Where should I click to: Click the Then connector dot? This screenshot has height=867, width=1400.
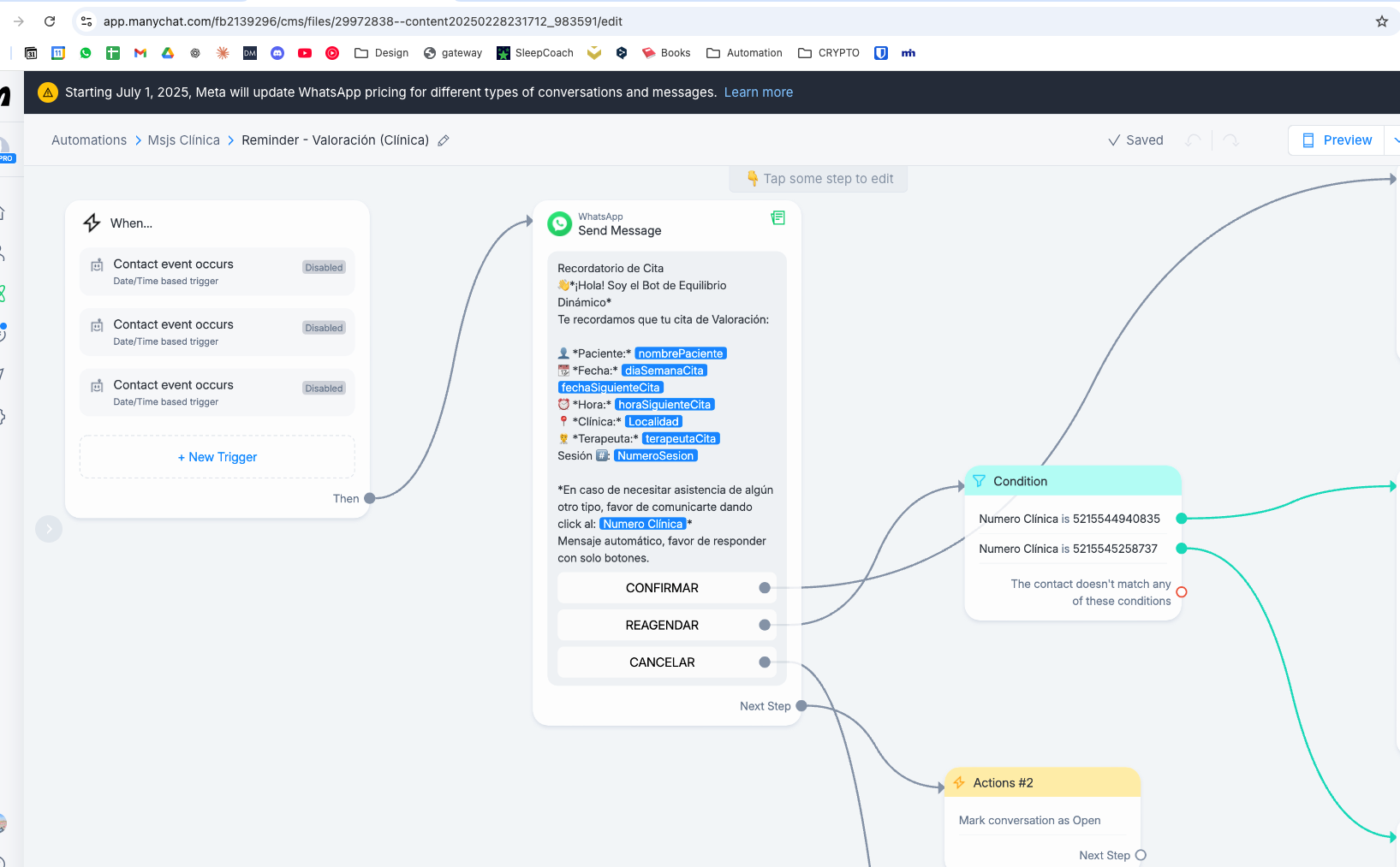370,499
